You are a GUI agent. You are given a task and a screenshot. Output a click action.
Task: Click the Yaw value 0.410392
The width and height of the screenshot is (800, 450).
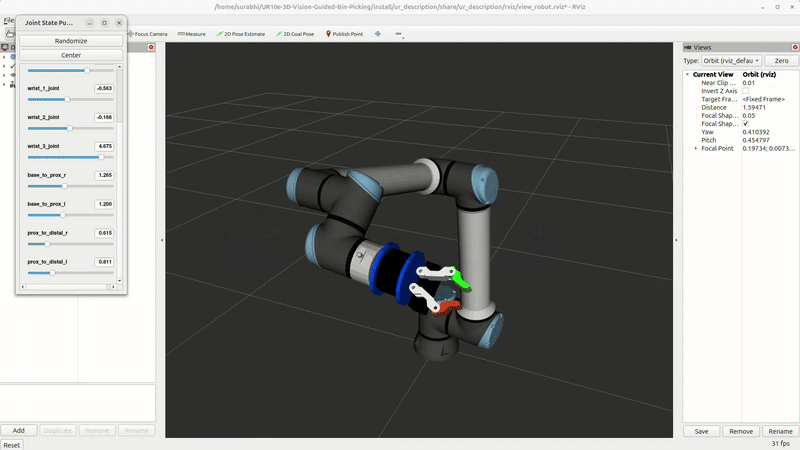click(x=756, y=132)
